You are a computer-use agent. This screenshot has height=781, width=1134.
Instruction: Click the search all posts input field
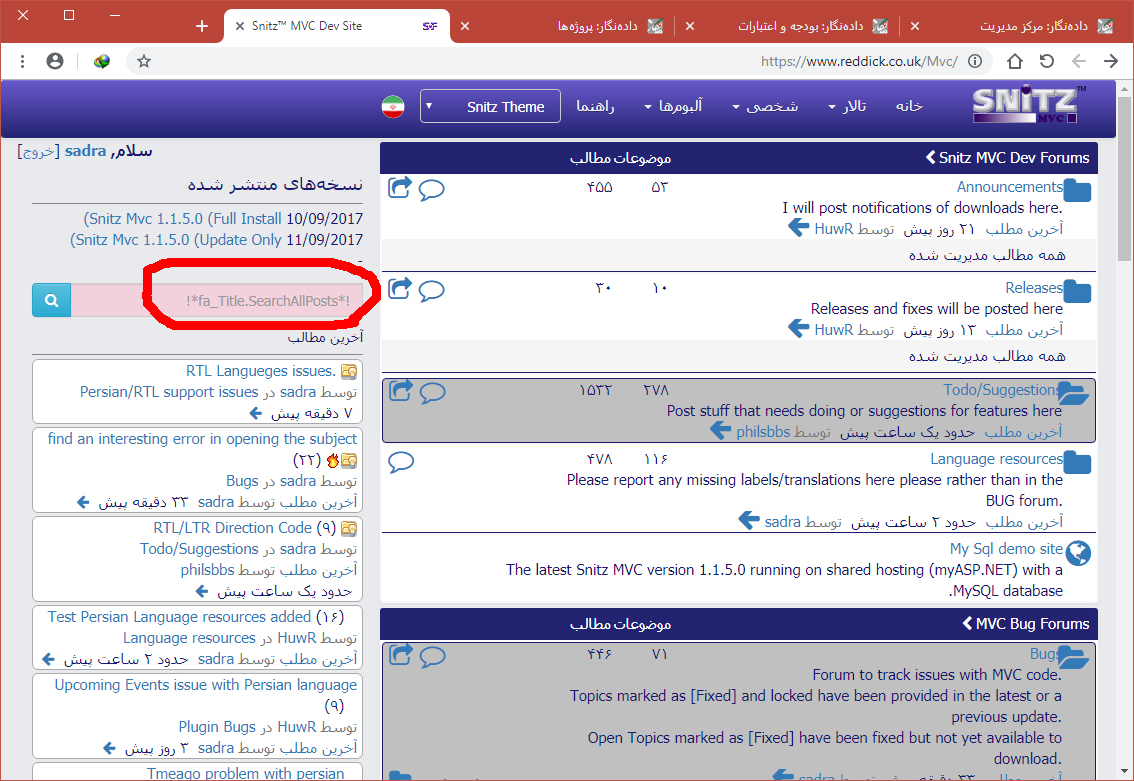tap(217, 300)
